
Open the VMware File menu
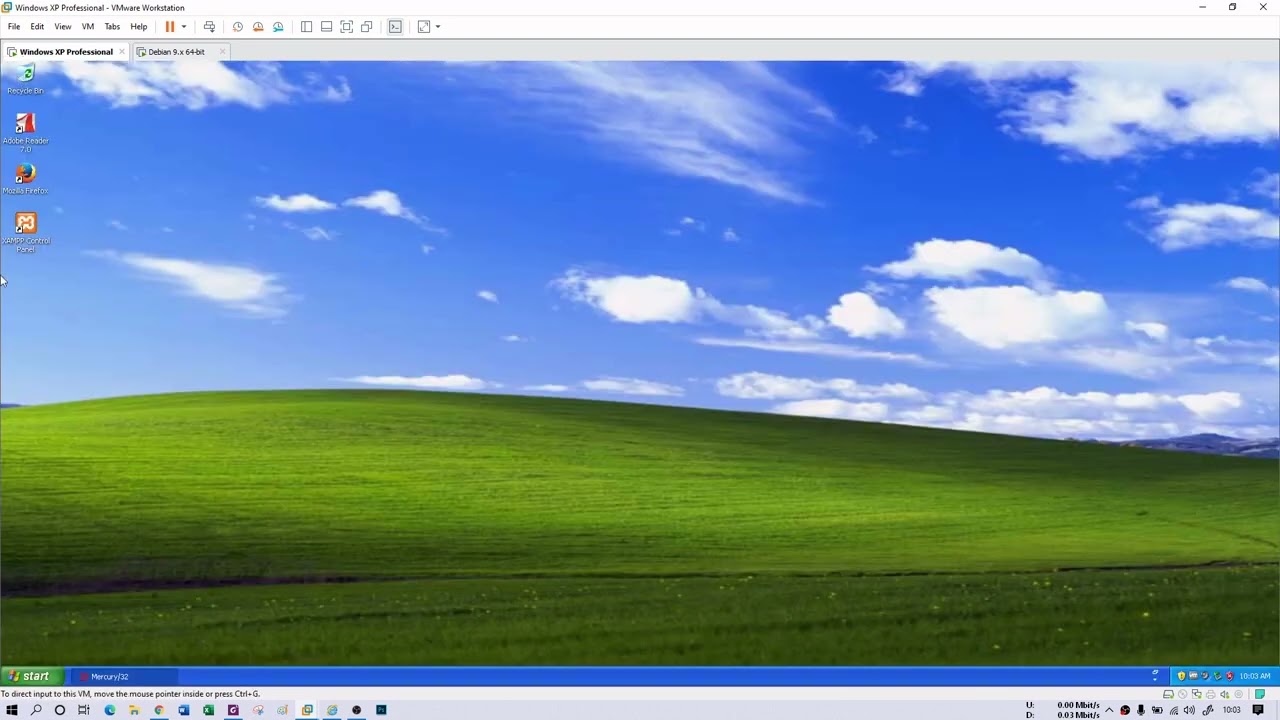click(14, 27)
